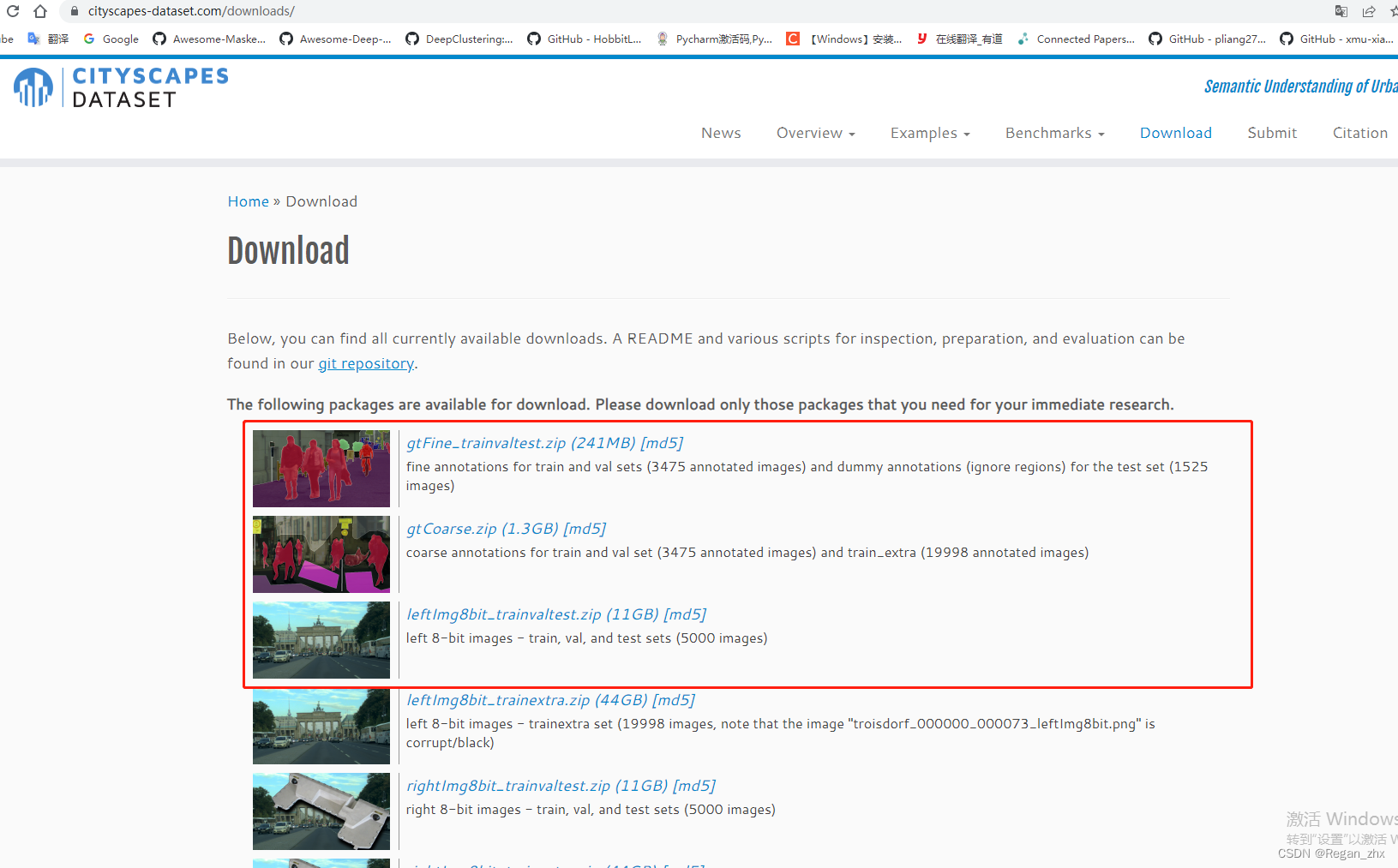Open the [Windows] install bookmark
This screenshot has width=1398, height=868.
coord(844,39)
